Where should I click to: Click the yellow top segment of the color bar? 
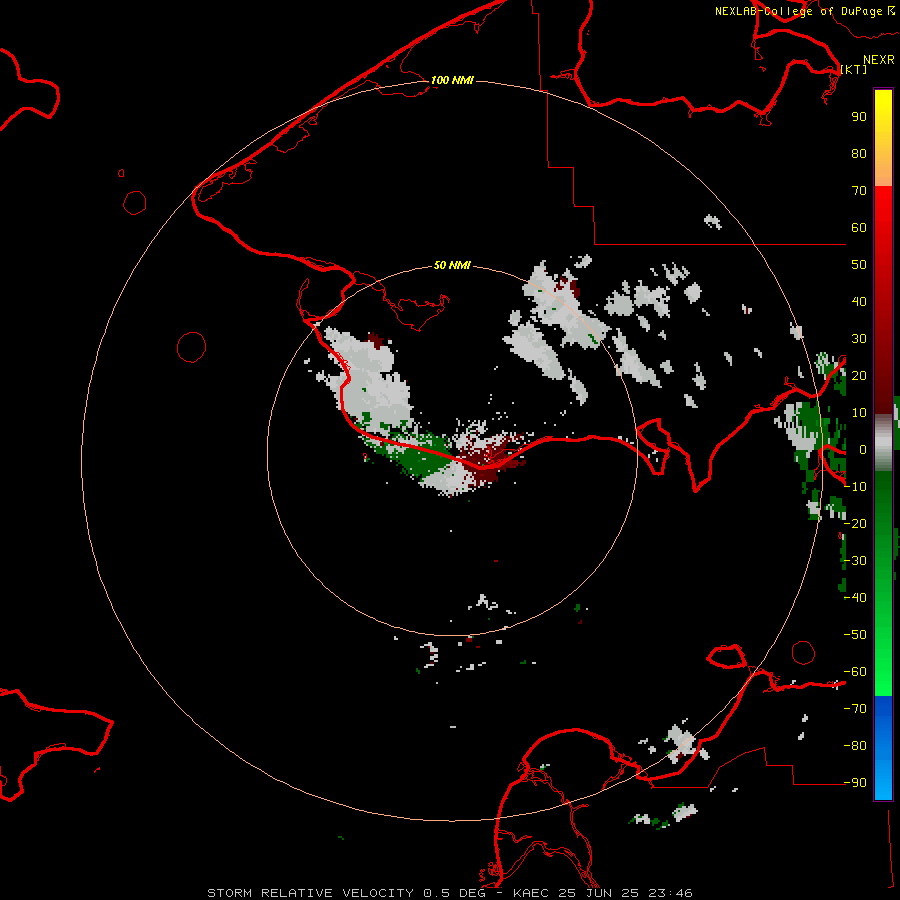pyautogui.click(x=883, y=138)
